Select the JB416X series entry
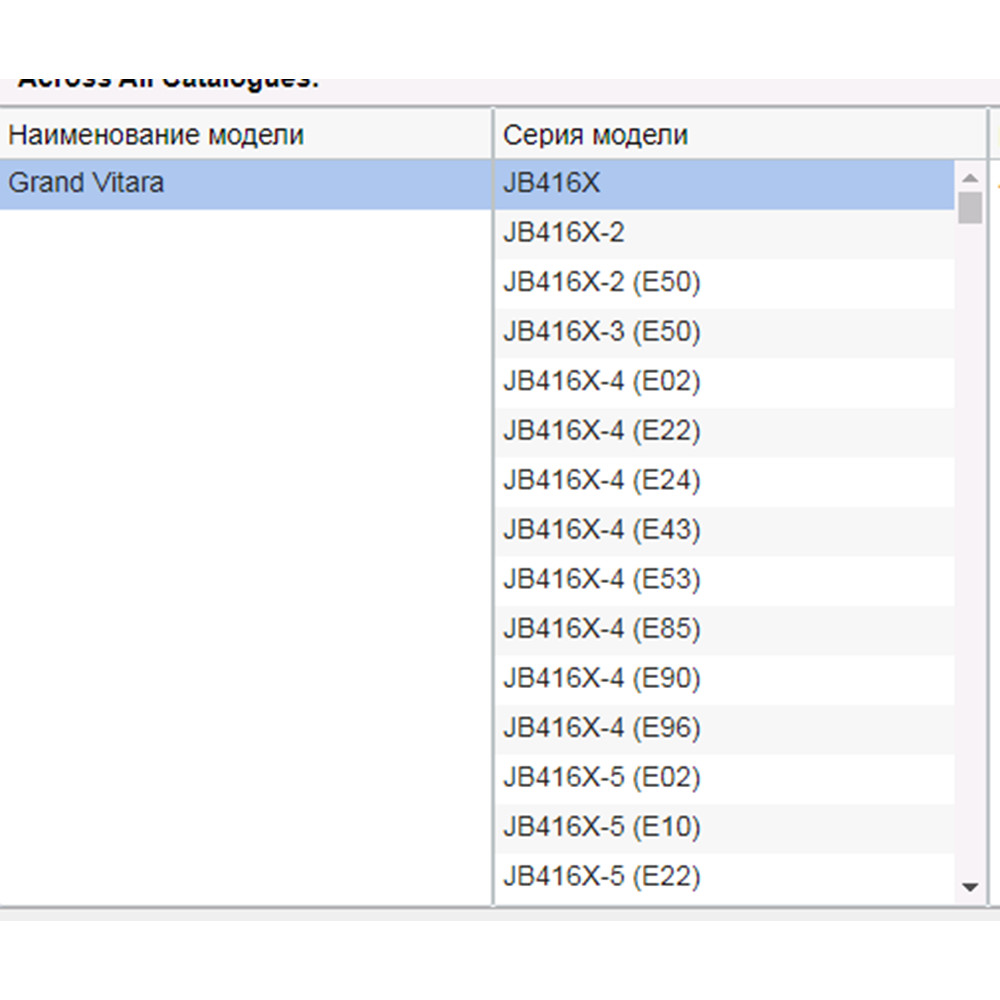This screenshot has height=1000, width=1000. coord(552,184)
